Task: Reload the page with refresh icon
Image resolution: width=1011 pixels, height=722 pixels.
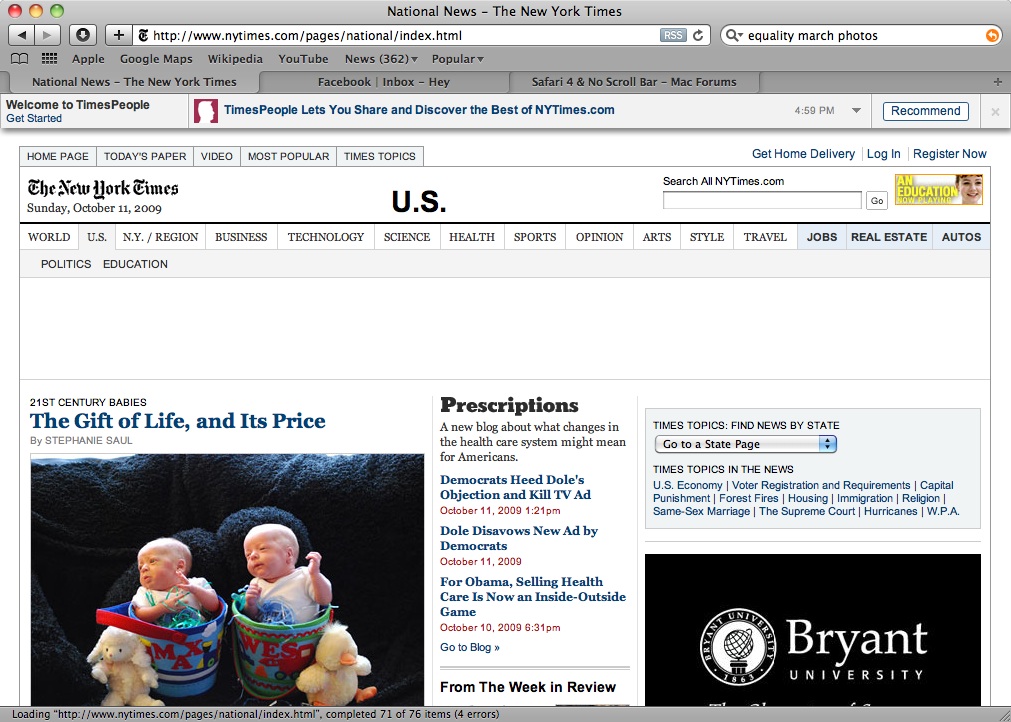Action: point(698,35)
